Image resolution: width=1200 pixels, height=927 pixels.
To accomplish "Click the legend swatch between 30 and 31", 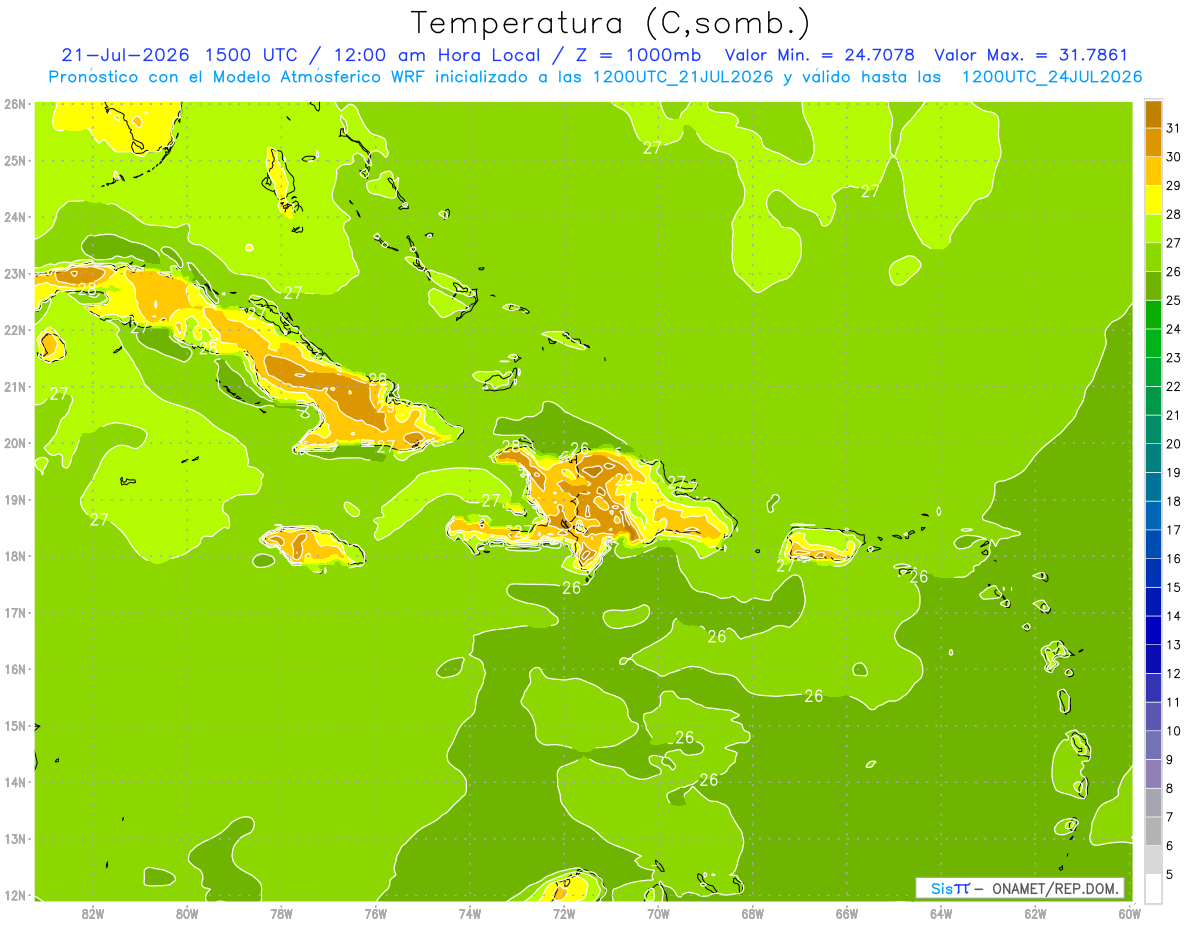I will [x=1153, y=143].
